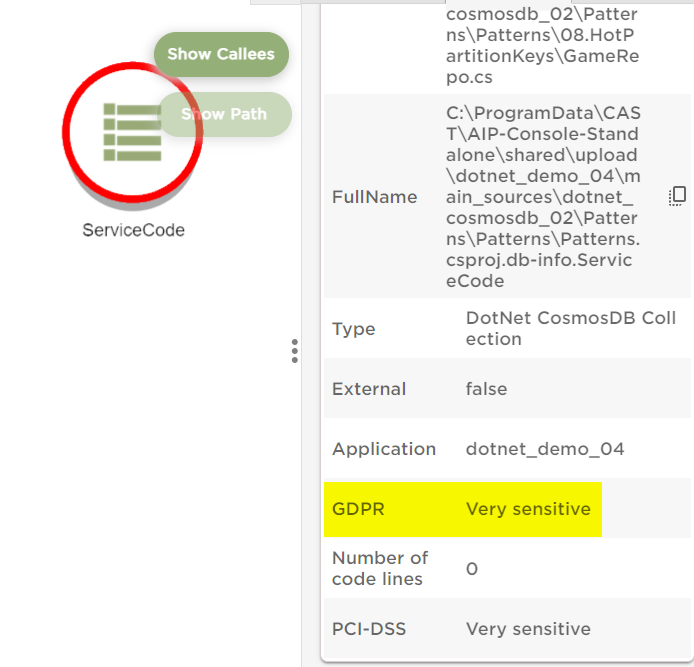Image resolution: width=694 pixels, height=667 pixels.
Task: Select the GDPR Very sensitive value
Action: pos(528,509)
